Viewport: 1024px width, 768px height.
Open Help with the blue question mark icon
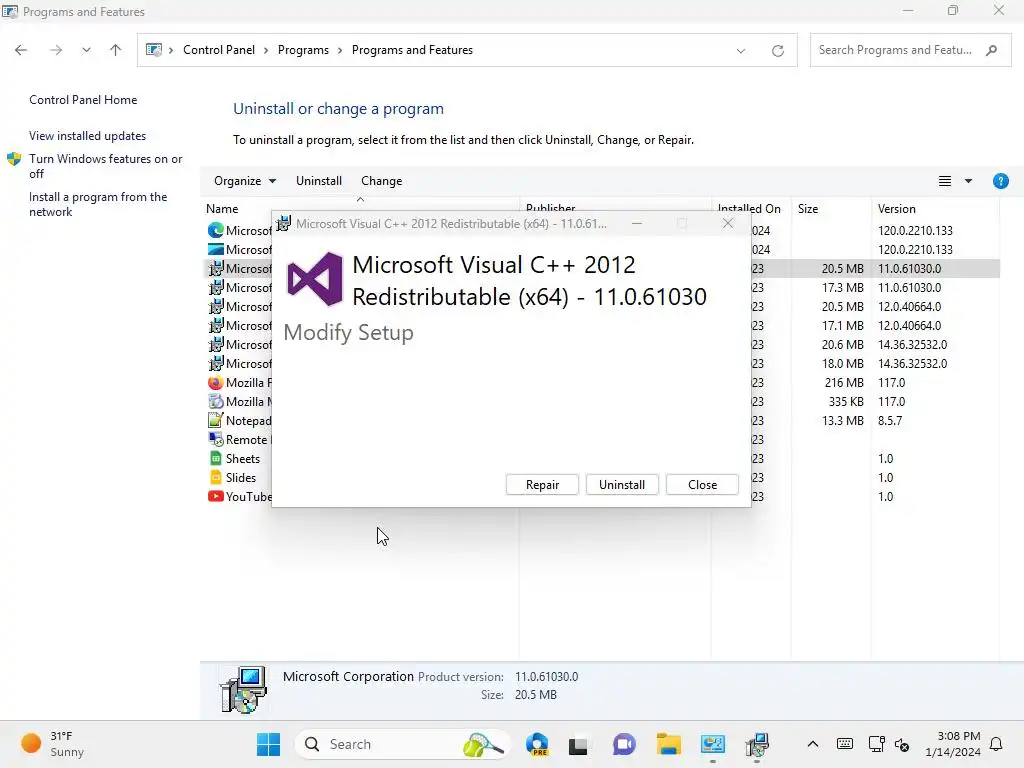[1000, 181]
